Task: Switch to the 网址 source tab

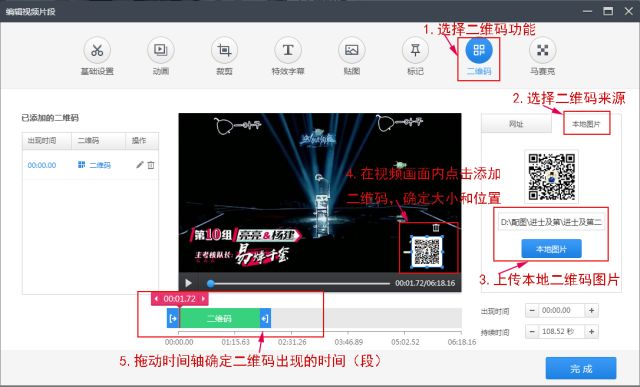Action: tap(516, 124)
